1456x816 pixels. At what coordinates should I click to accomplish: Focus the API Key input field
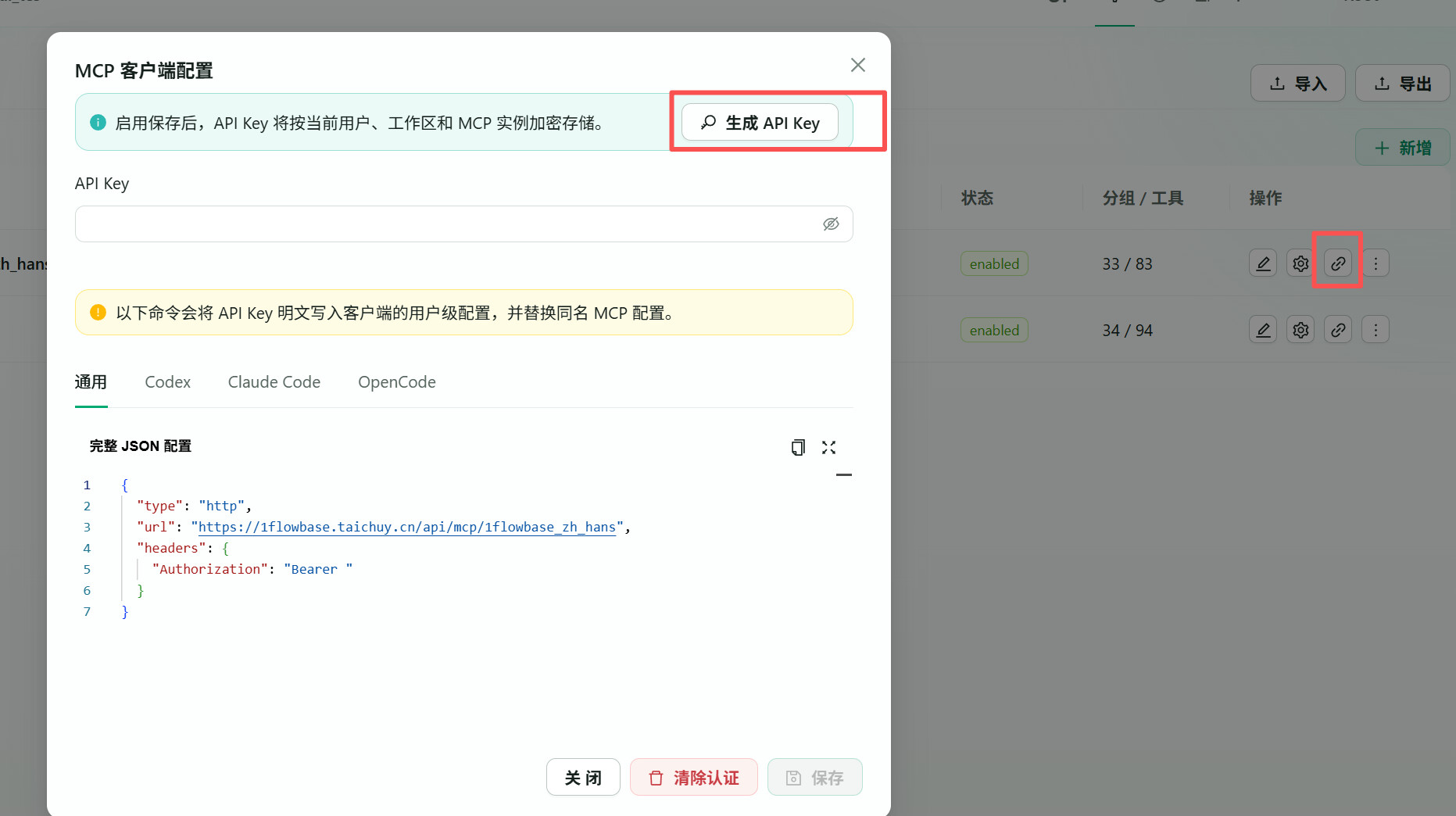pos(463,224)
